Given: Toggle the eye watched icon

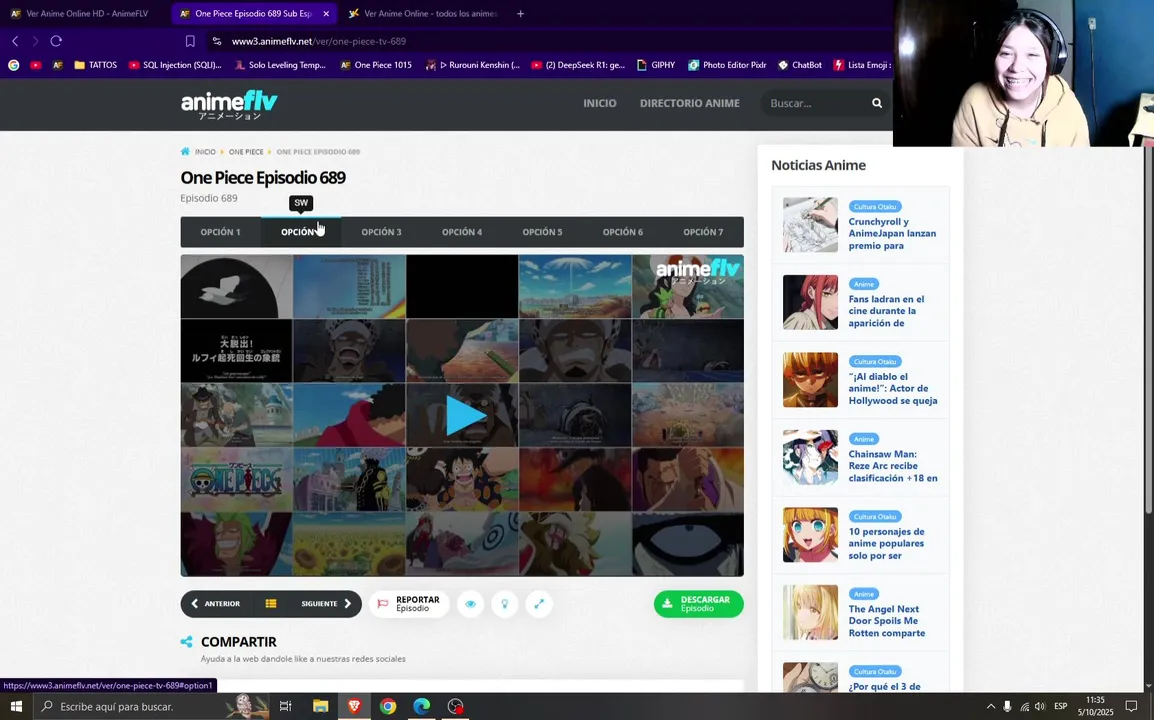Looking at the screenshot, I should coord(470,604).
